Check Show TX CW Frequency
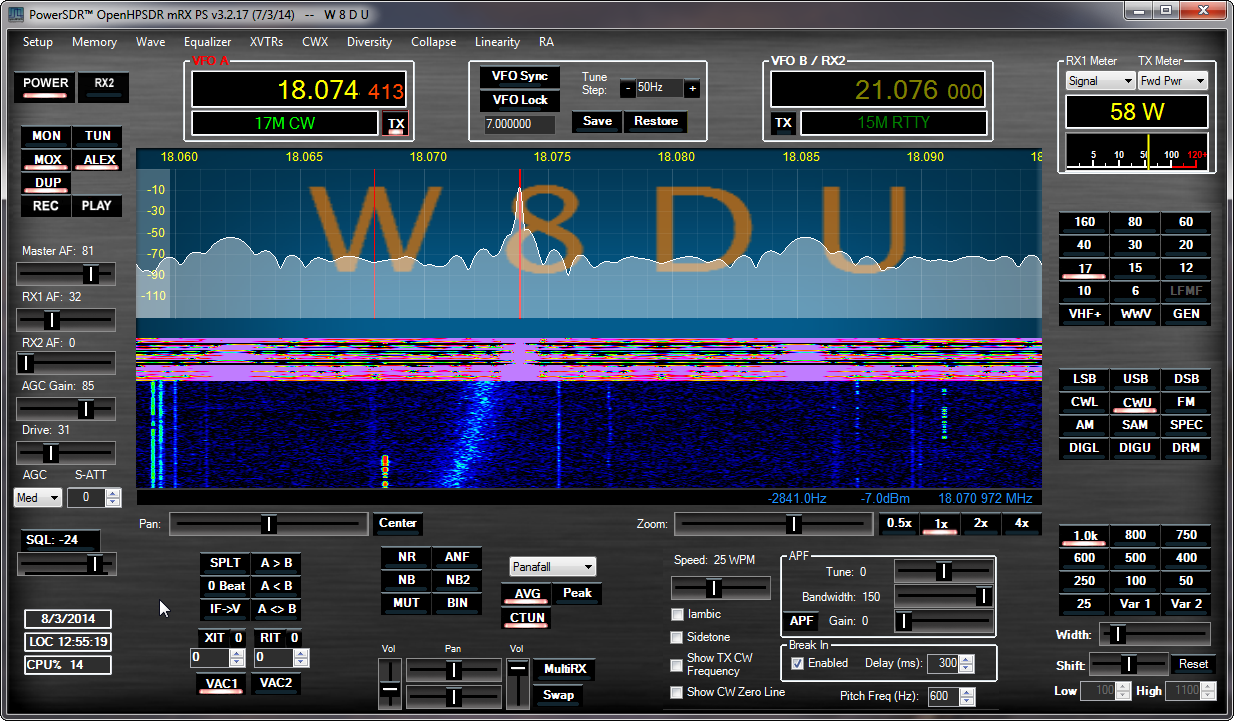 (x=712, y=664)
